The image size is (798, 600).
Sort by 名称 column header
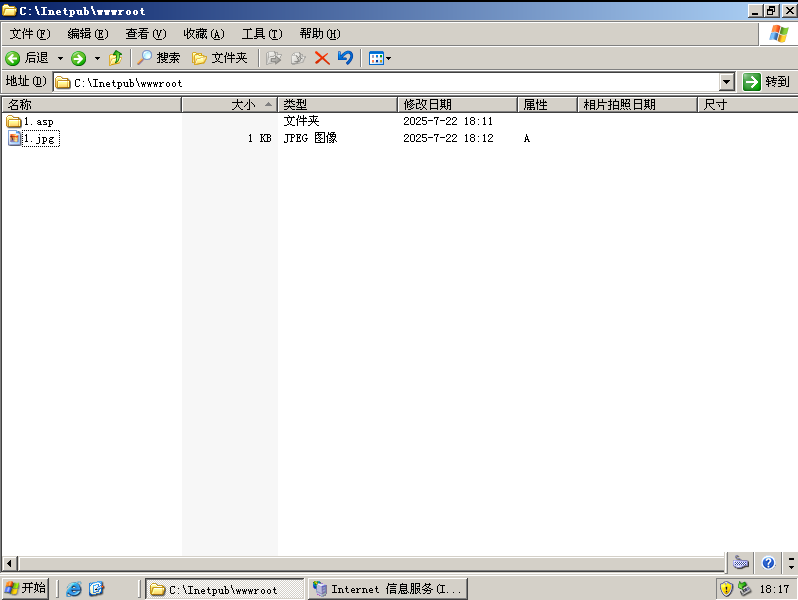[x=92, y=105]
